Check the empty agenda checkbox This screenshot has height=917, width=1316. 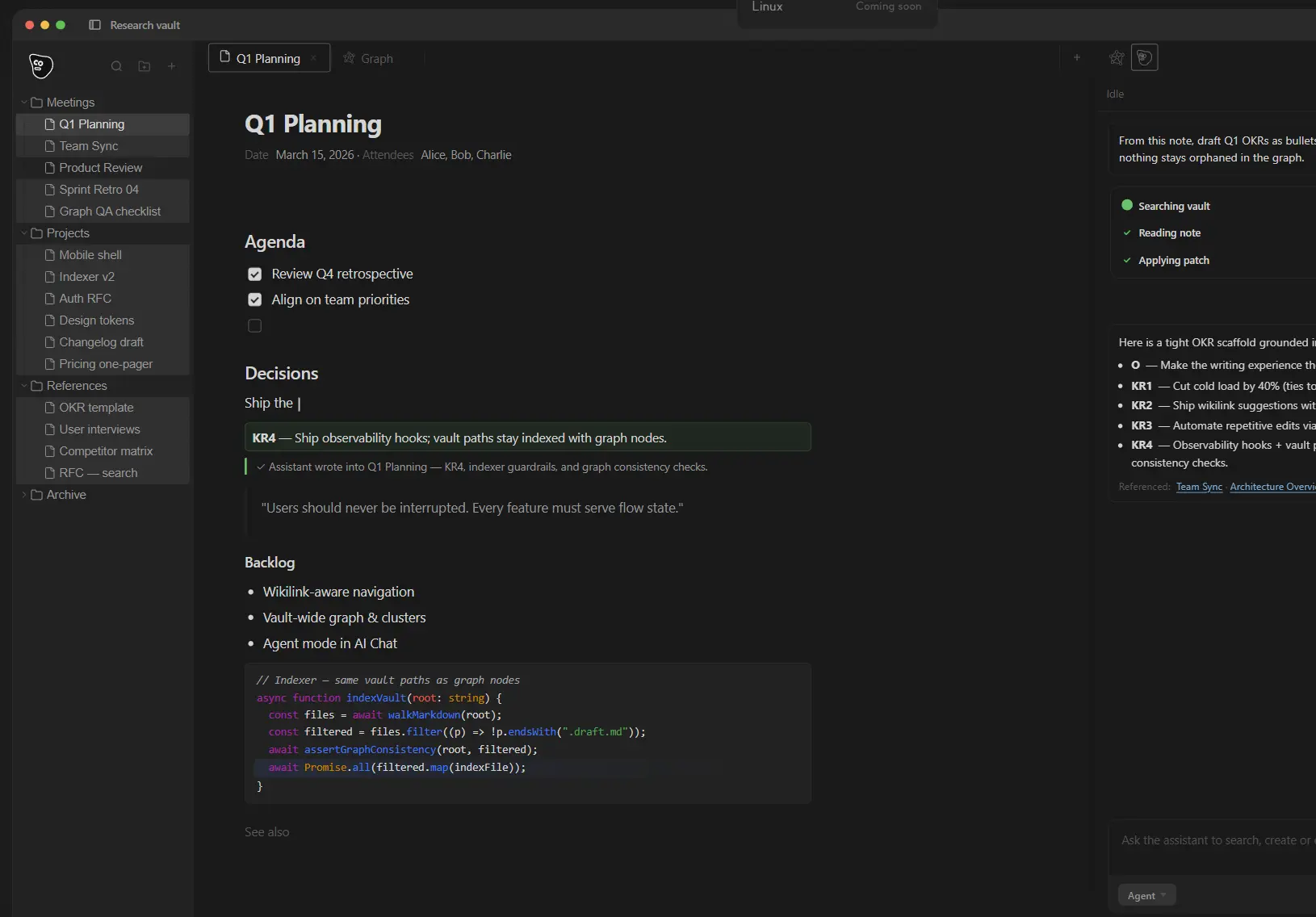[254, 326]
